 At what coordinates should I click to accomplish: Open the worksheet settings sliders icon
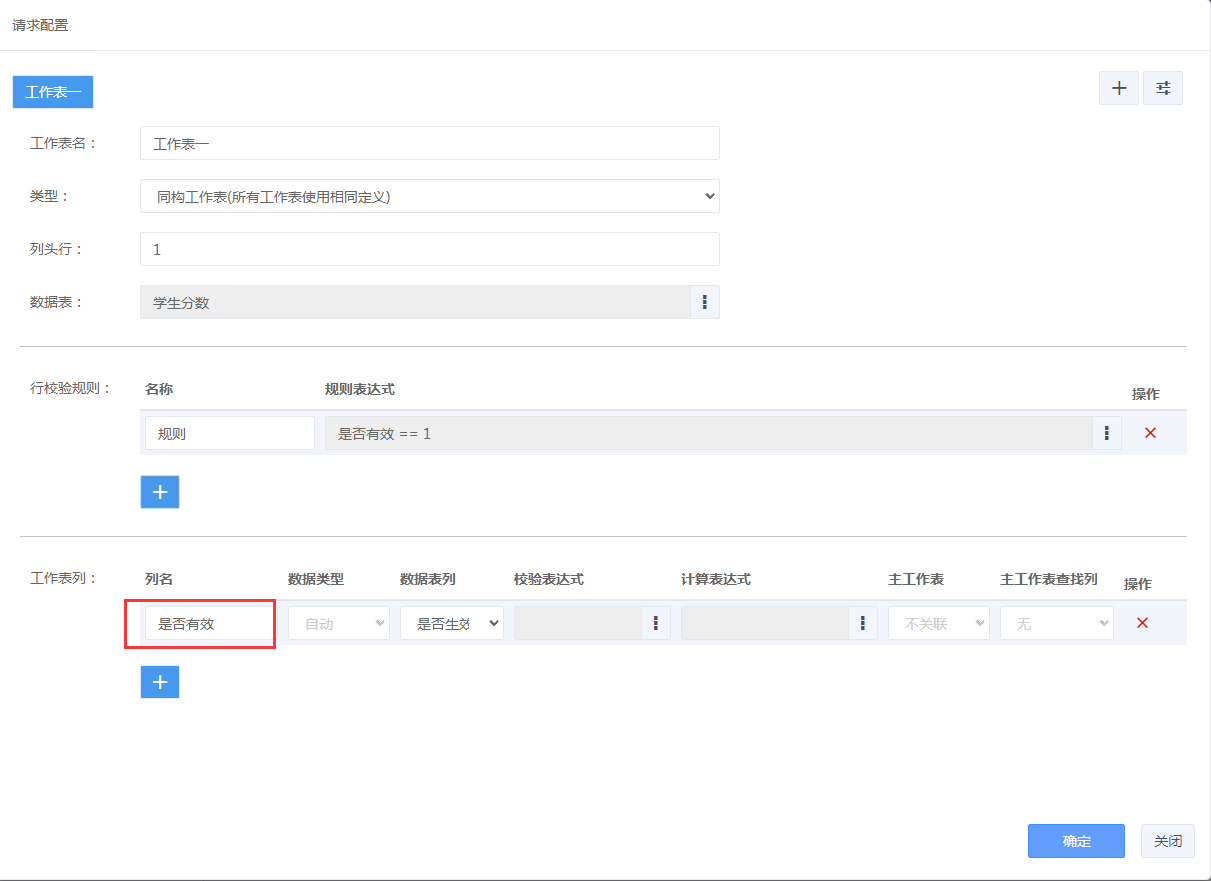click(1163, 88)
